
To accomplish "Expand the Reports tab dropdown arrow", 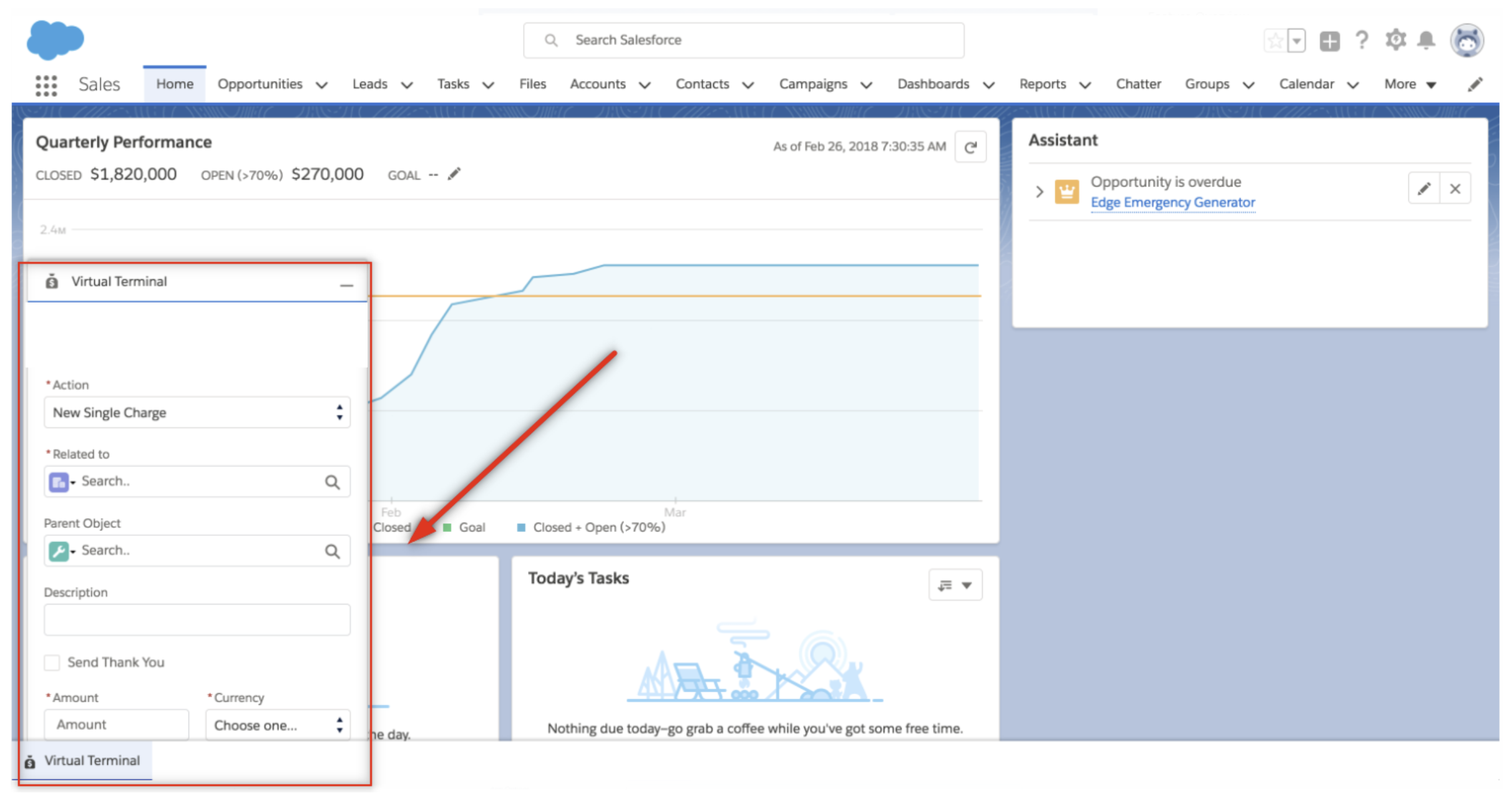I will [x=1085, y=85].
